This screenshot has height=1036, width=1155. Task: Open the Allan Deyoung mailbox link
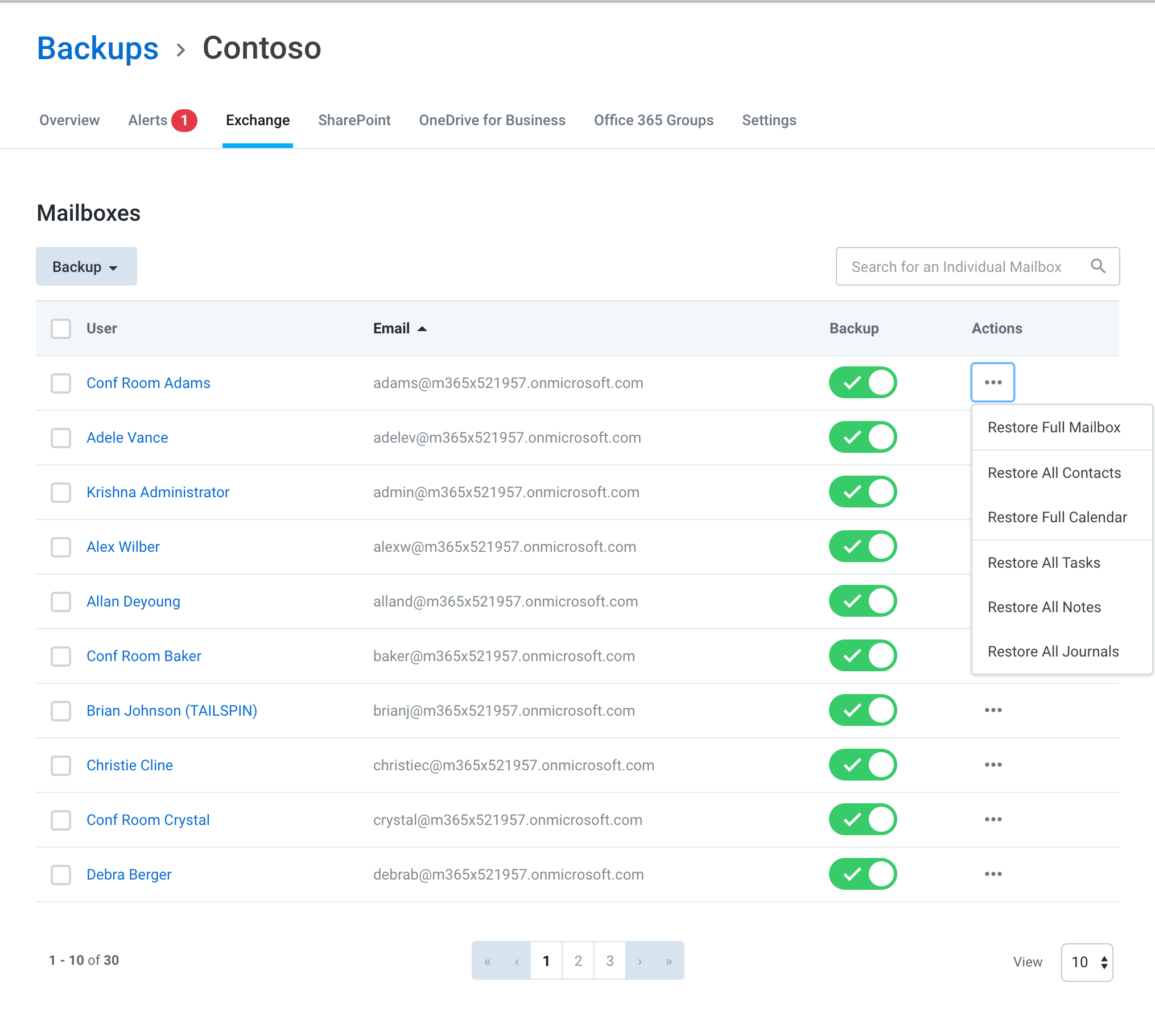tap(133, 602)
